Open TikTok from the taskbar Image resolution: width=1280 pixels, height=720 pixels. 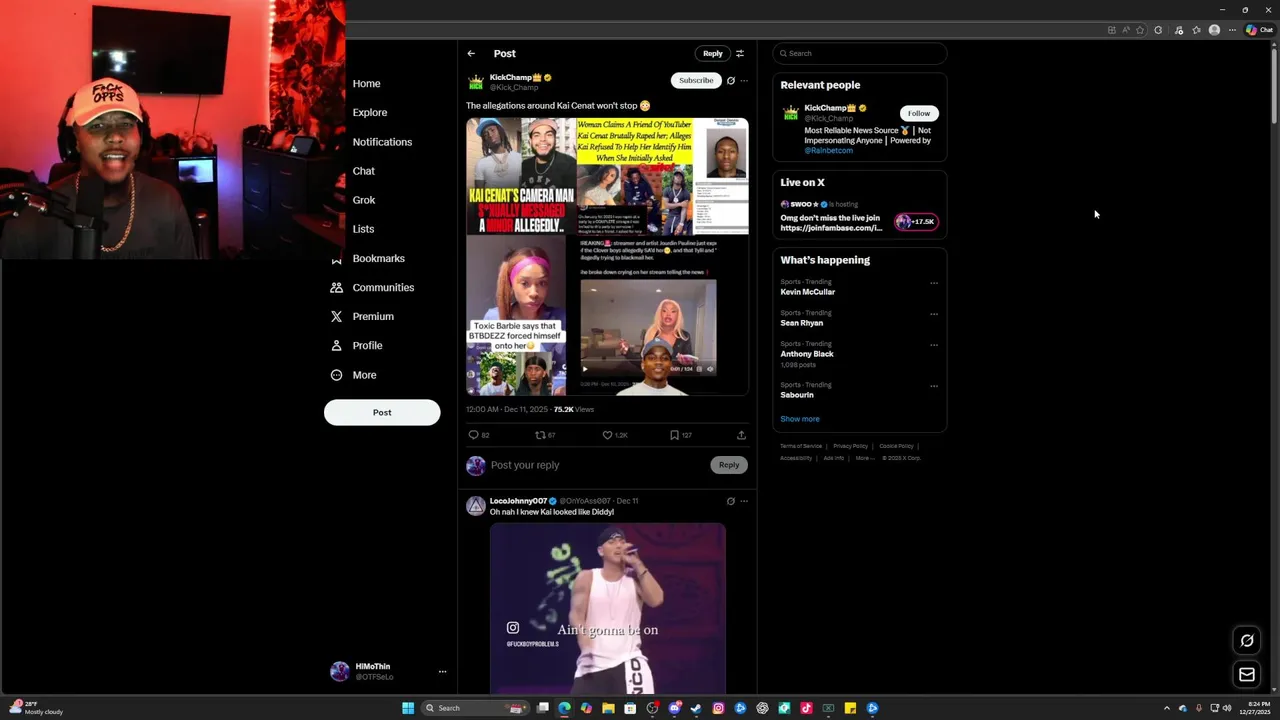click(x=806, y=708)
